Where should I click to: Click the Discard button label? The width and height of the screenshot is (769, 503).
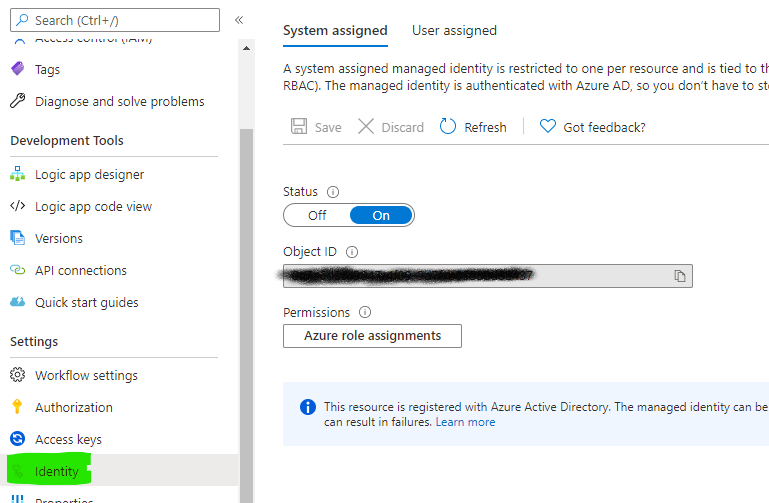403,127
